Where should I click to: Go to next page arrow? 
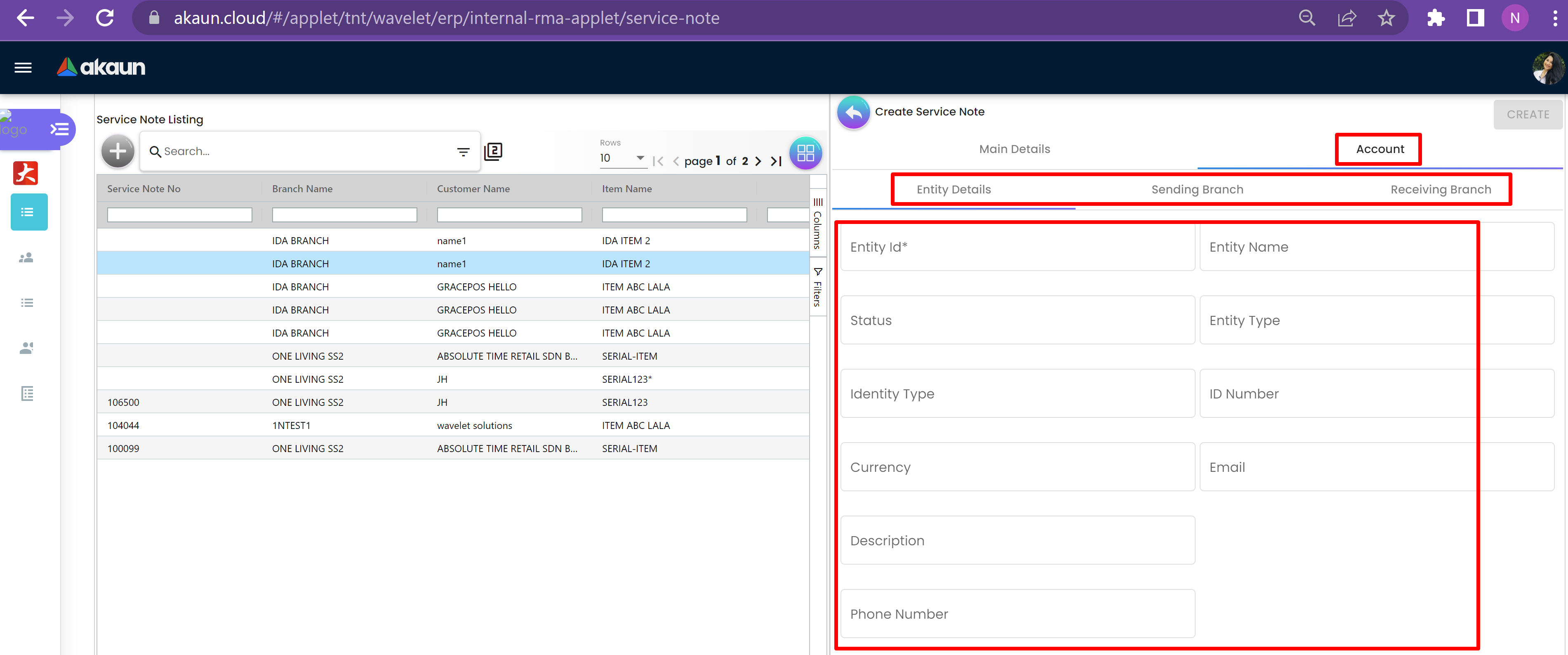tap(758, 161)
